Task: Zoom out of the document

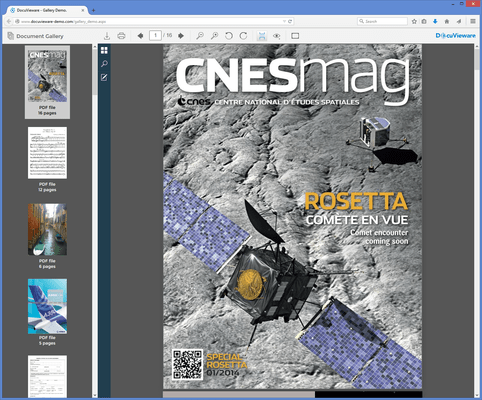Action: (200, 36)
